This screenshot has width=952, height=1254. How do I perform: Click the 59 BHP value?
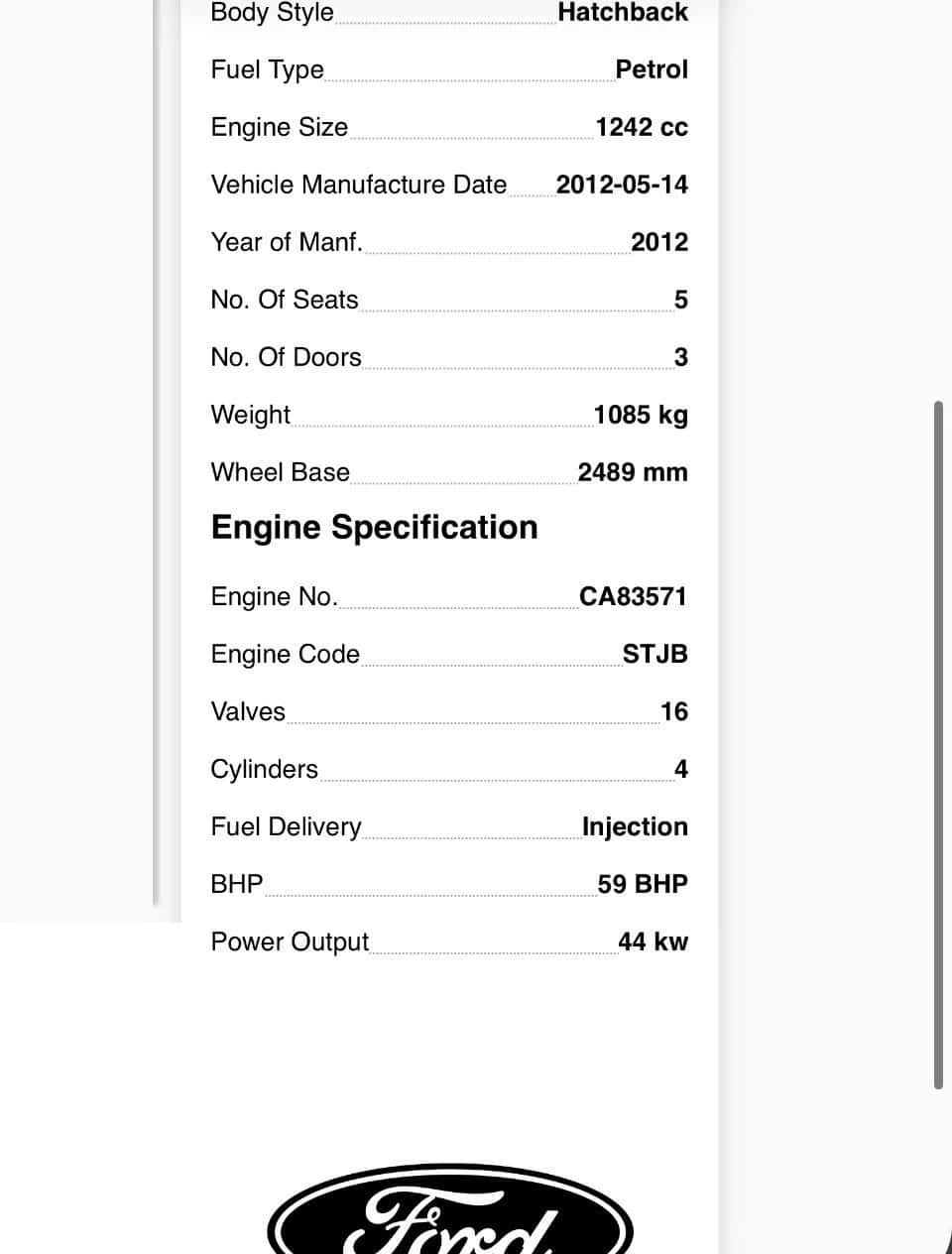tap(643, 884)
